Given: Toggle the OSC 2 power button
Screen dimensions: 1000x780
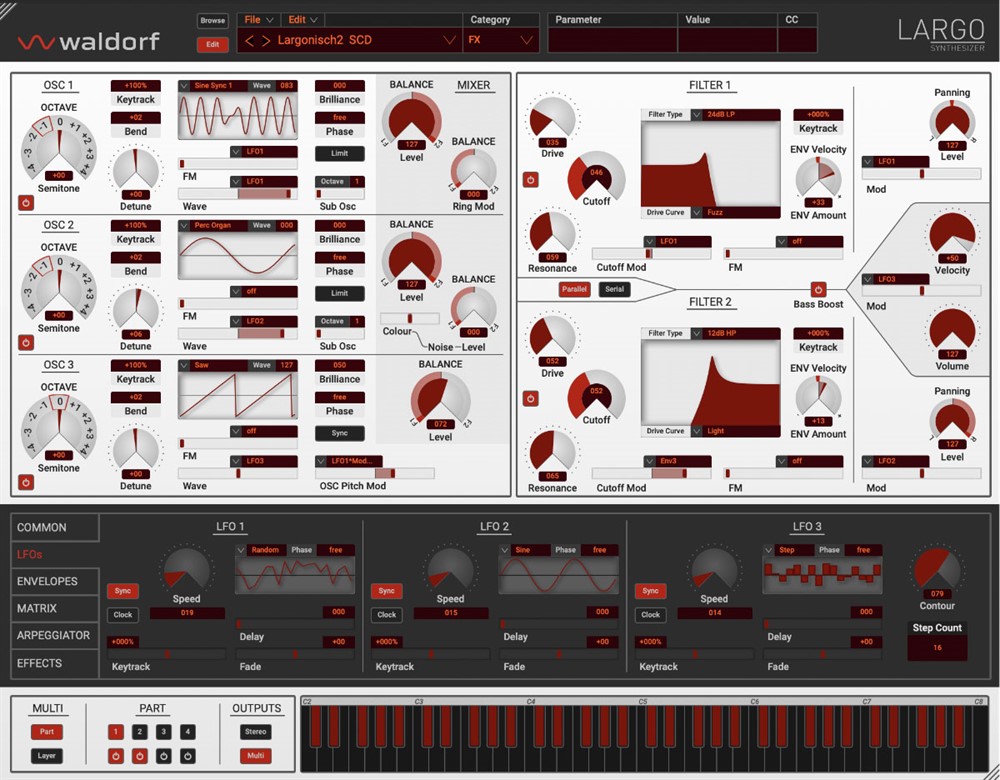Looking at the screenshot, I should coord(26,342).
